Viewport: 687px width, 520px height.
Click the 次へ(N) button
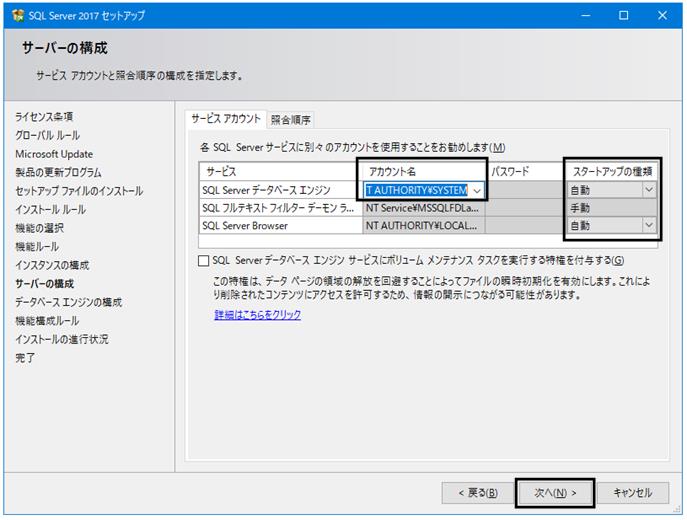555,493
